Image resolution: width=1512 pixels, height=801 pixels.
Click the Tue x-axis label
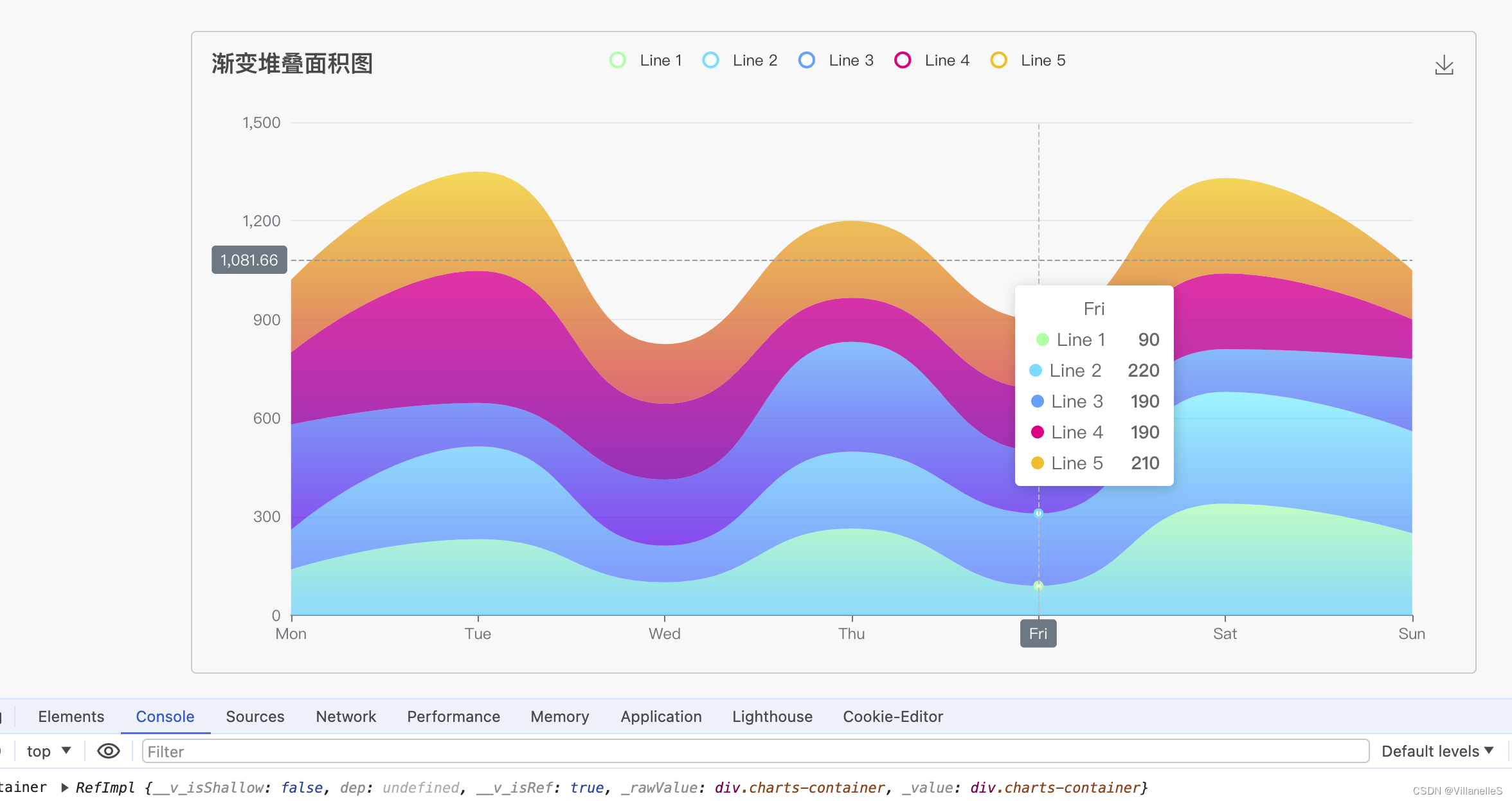tap(478, 634)
